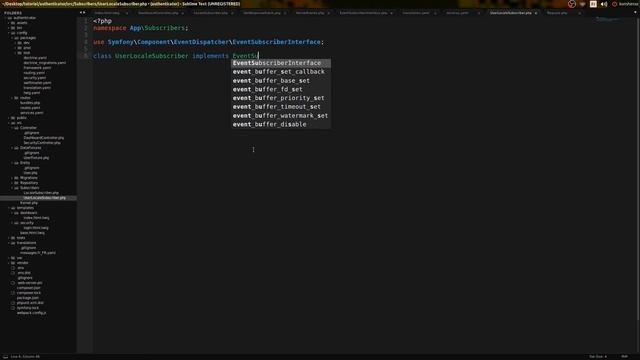Click the system volume icon
Viewport: 640px width, 360px height.
pyautogui.click(x=604, y=4)
